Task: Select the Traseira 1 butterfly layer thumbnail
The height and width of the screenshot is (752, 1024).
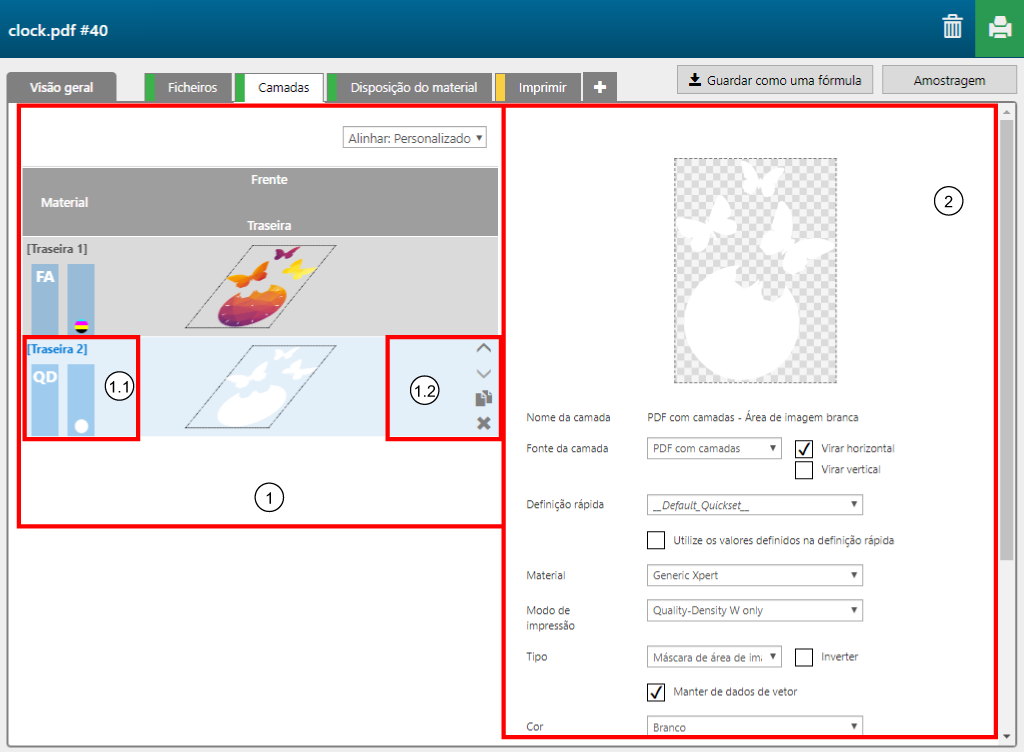Action: [x=260, y=286]
